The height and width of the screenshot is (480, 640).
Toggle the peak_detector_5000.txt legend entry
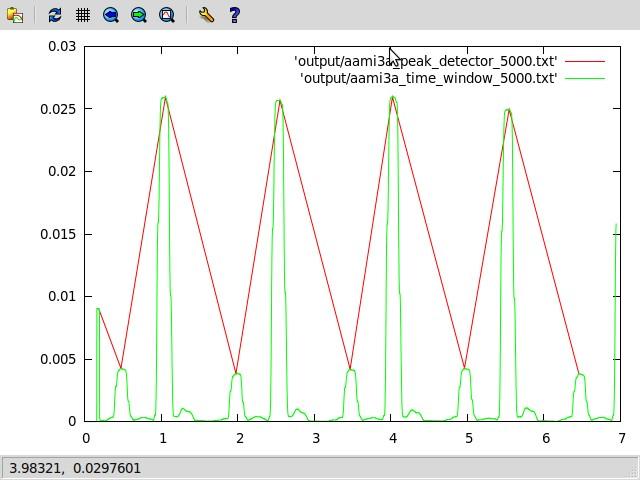click(426, 61)
